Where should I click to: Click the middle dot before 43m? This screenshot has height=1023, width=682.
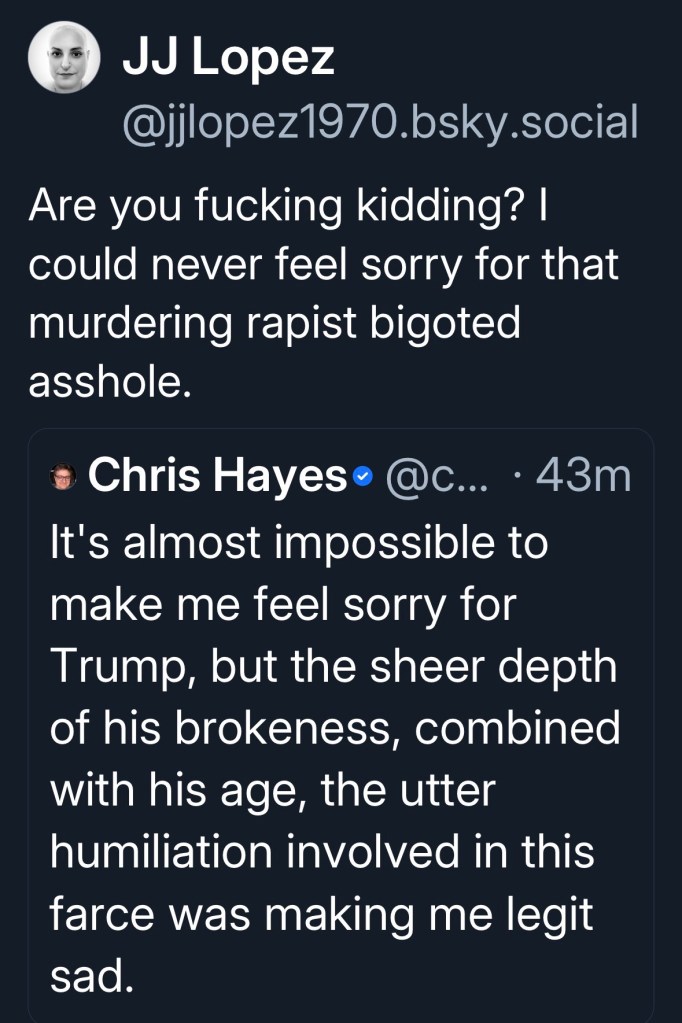(x=514, y=478)
